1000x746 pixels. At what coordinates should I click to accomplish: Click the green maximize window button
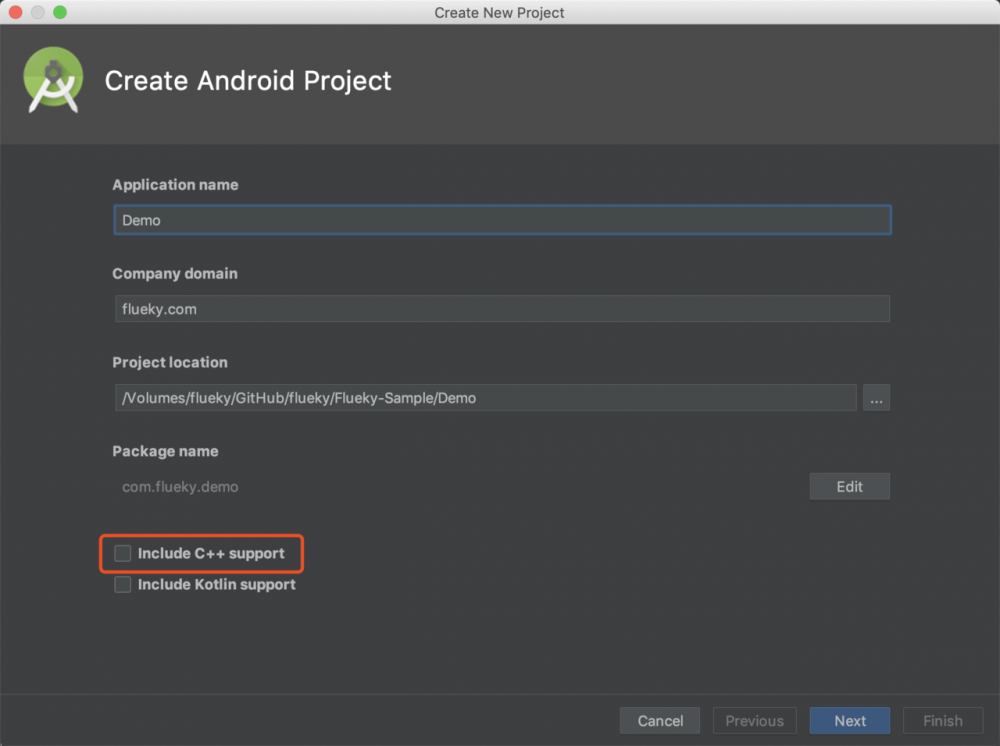point(60,12)
